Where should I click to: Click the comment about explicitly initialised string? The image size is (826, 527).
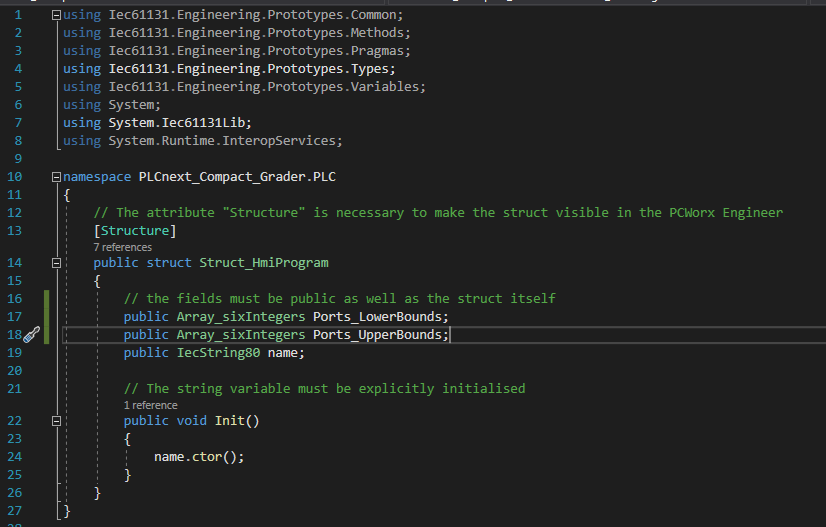(x=324, y=388)
